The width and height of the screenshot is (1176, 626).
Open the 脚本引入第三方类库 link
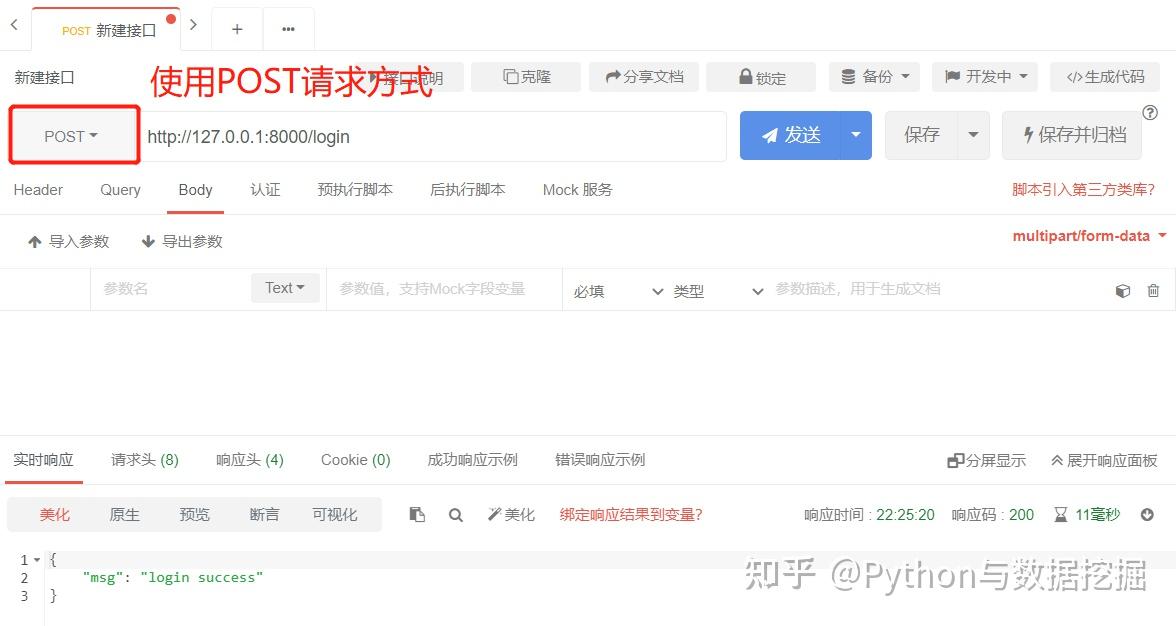click(x=1085, y=190)
